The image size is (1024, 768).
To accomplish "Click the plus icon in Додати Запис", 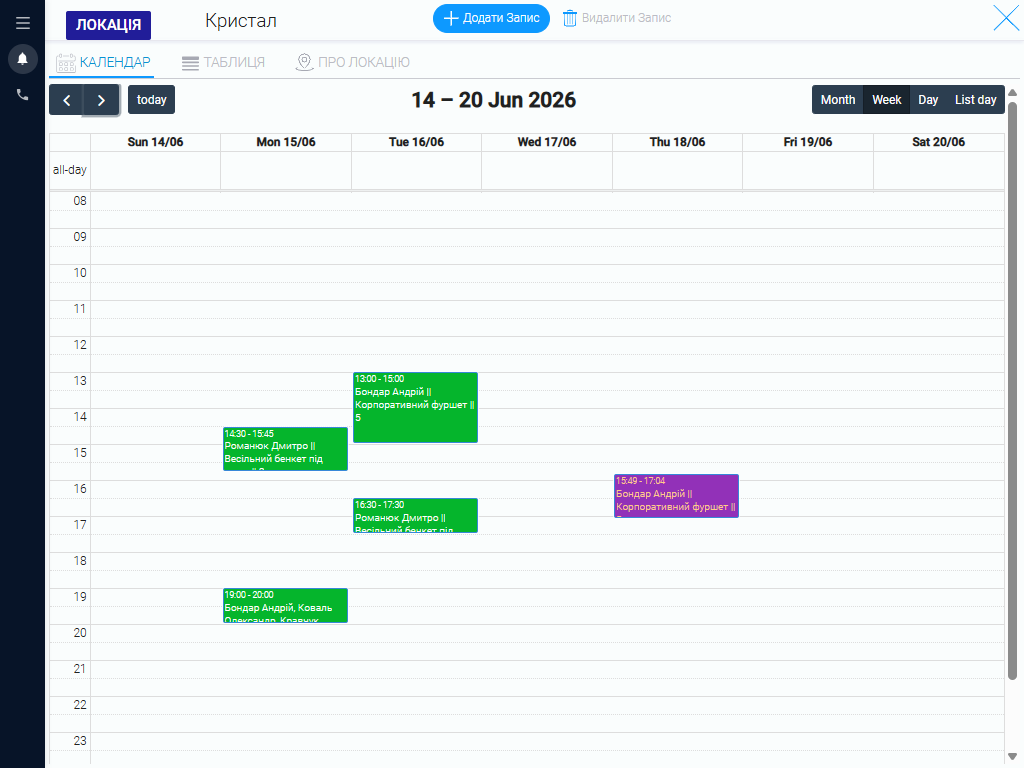I will (x=451, y=18).
